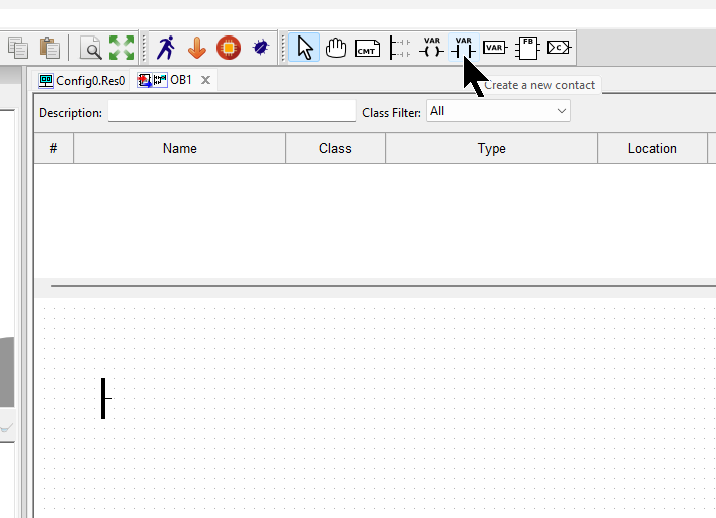716x518 pixels.
Task: Open the Class Filter dropdown
Action: tap(498, 112)
